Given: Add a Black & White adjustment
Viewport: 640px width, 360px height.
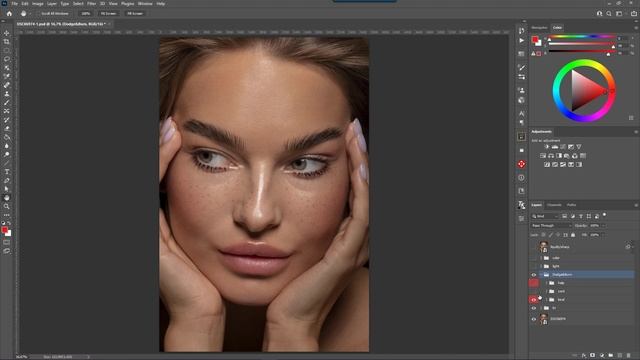Looking at the screenshot, I should pyautogui.click(x=559, y=156).
